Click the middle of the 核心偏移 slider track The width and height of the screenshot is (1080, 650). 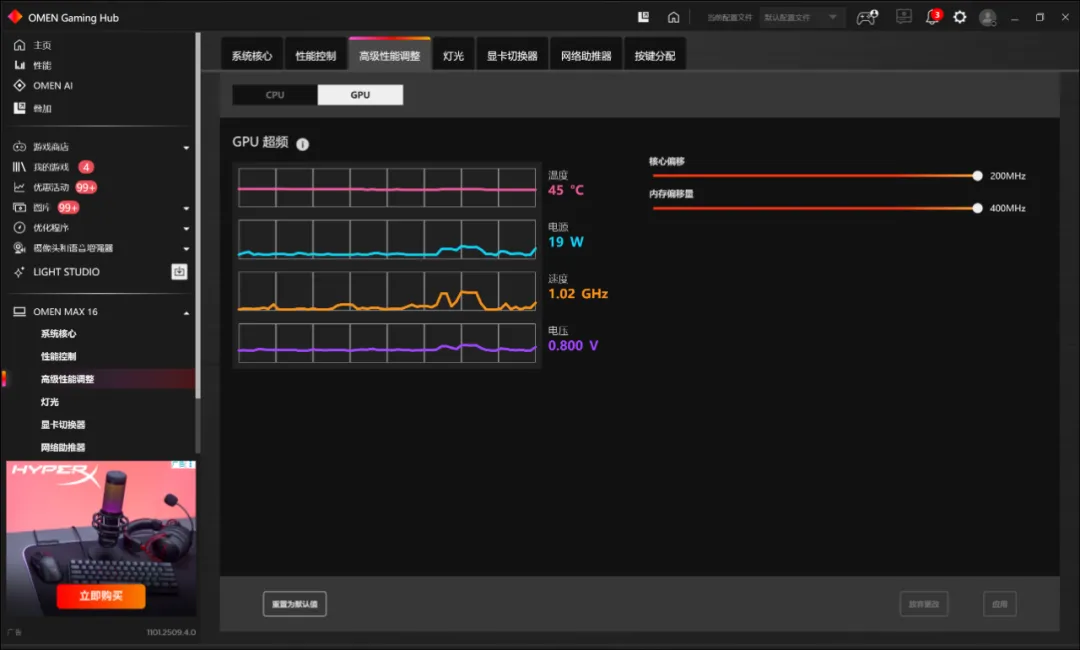coord(815,176)
